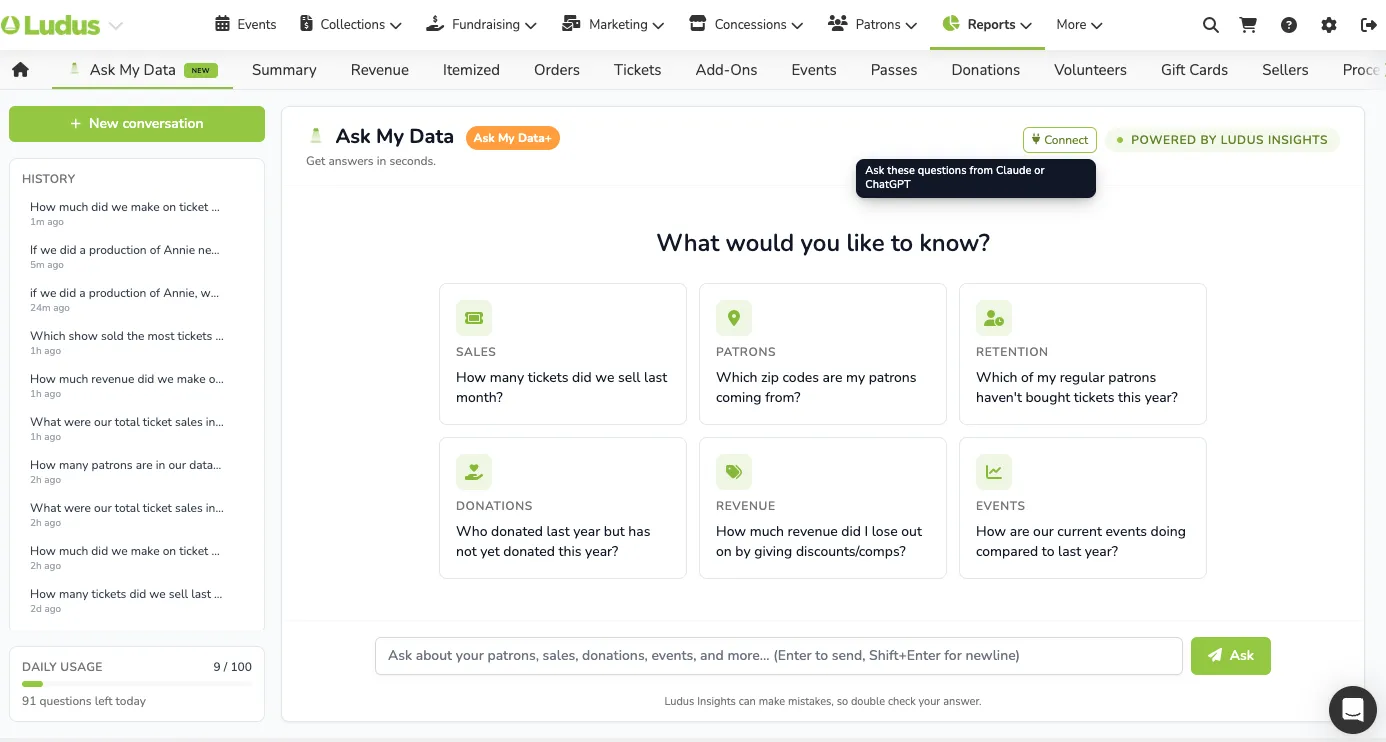
Task: Expand the Collections dropdown menu
Action: 350,25
